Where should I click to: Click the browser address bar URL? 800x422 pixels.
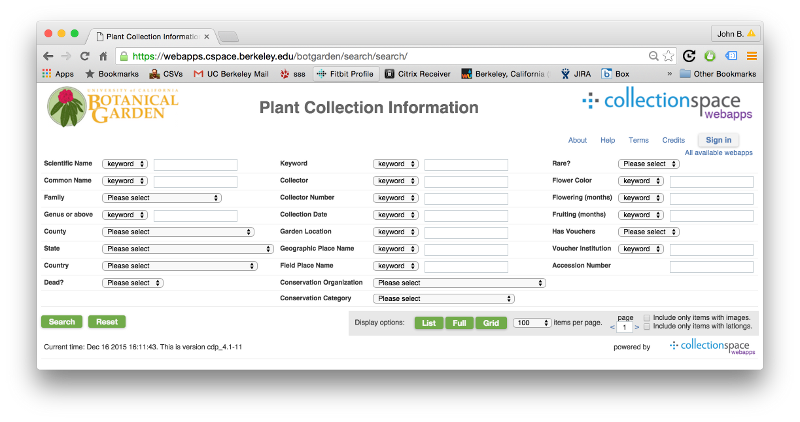point(270,56)
